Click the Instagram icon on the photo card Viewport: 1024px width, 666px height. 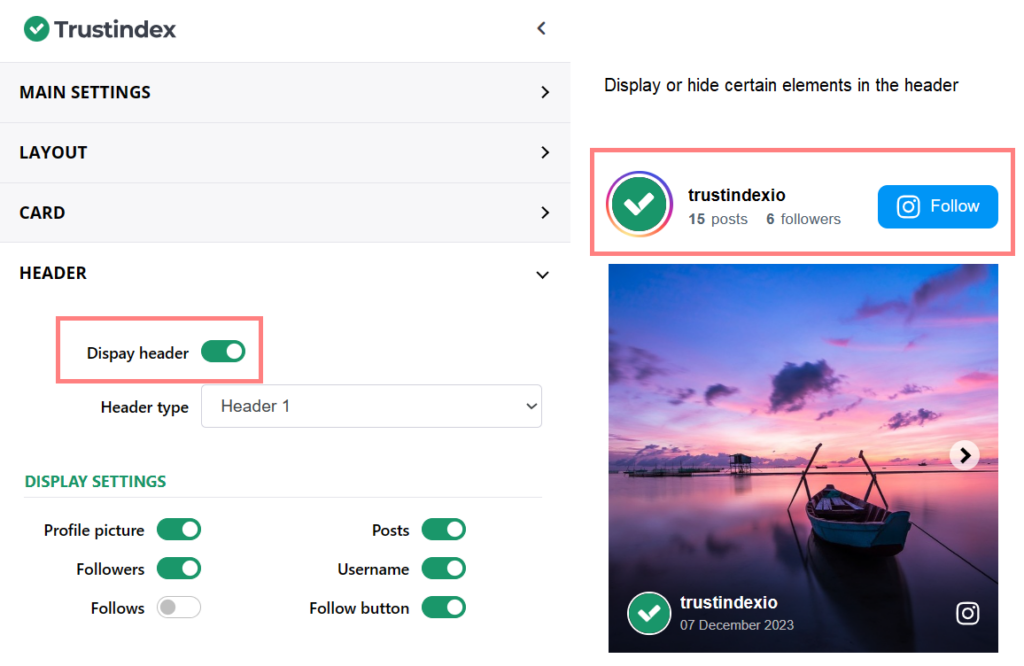(x=967, y=613)
